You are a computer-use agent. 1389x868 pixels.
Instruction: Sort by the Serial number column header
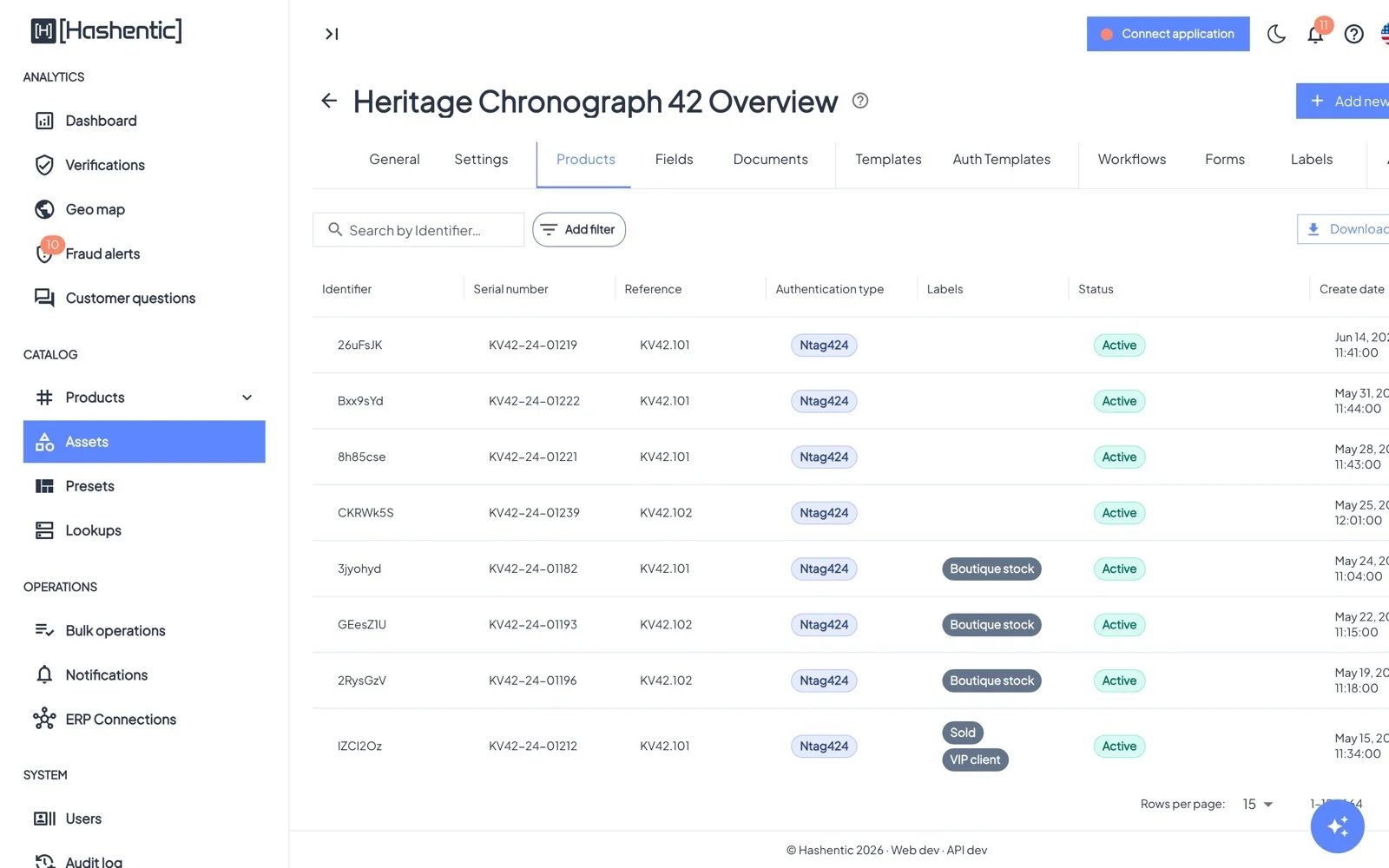510,289
